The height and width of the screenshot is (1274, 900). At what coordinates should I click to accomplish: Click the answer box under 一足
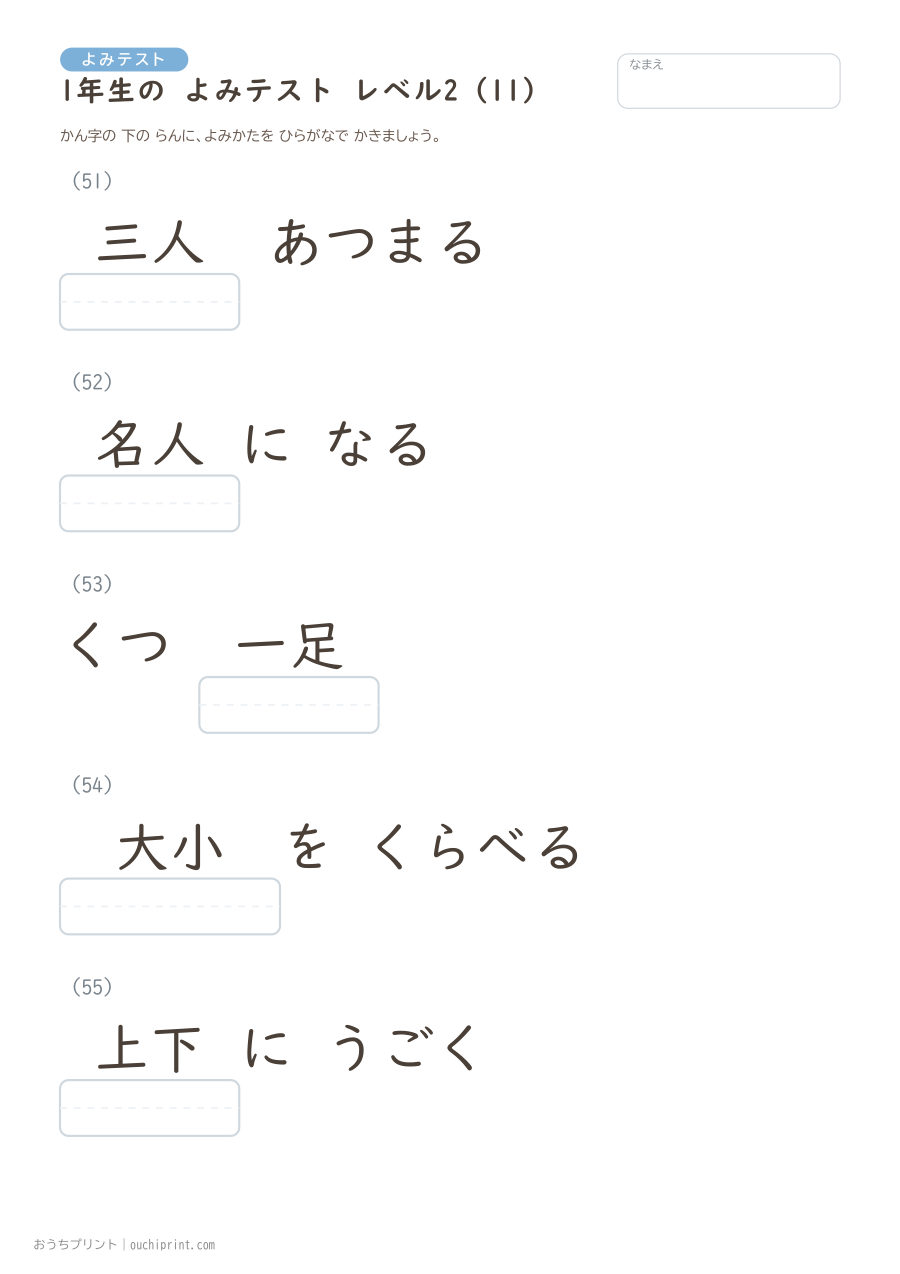tap(289, 705)
